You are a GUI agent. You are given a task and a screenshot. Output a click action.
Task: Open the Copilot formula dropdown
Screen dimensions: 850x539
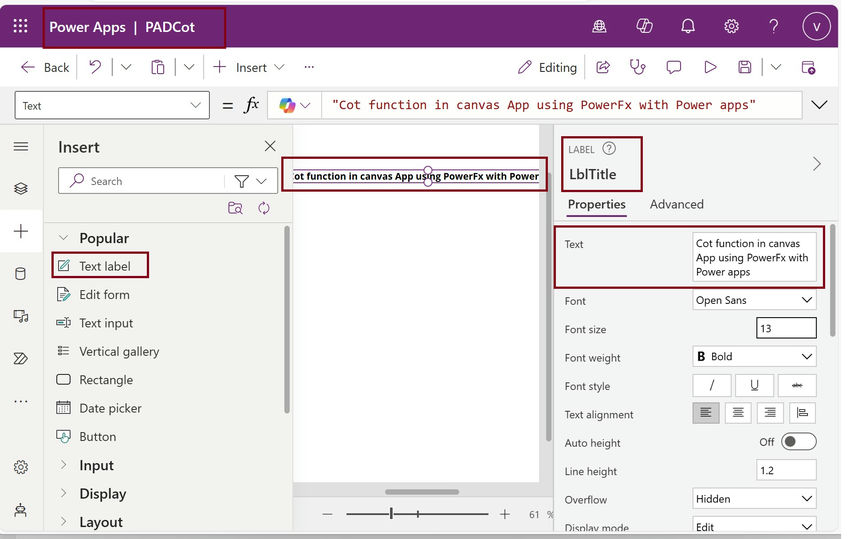(x=294, y=105)
